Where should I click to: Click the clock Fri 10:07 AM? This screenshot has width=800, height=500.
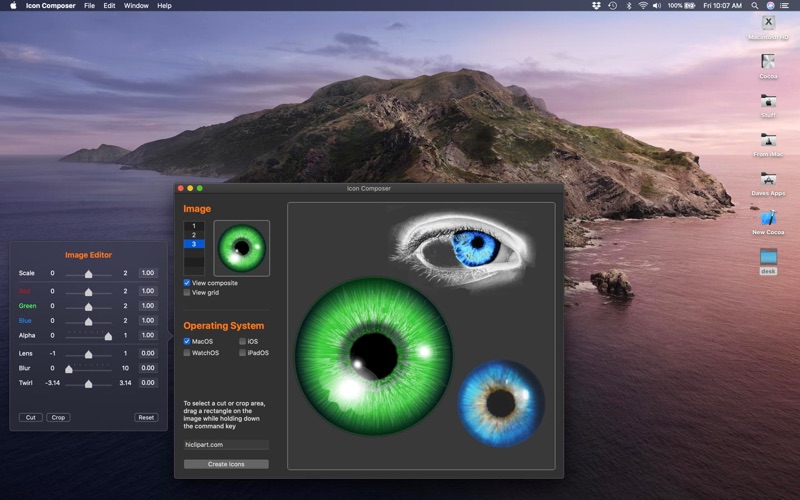tap(722, 6)
